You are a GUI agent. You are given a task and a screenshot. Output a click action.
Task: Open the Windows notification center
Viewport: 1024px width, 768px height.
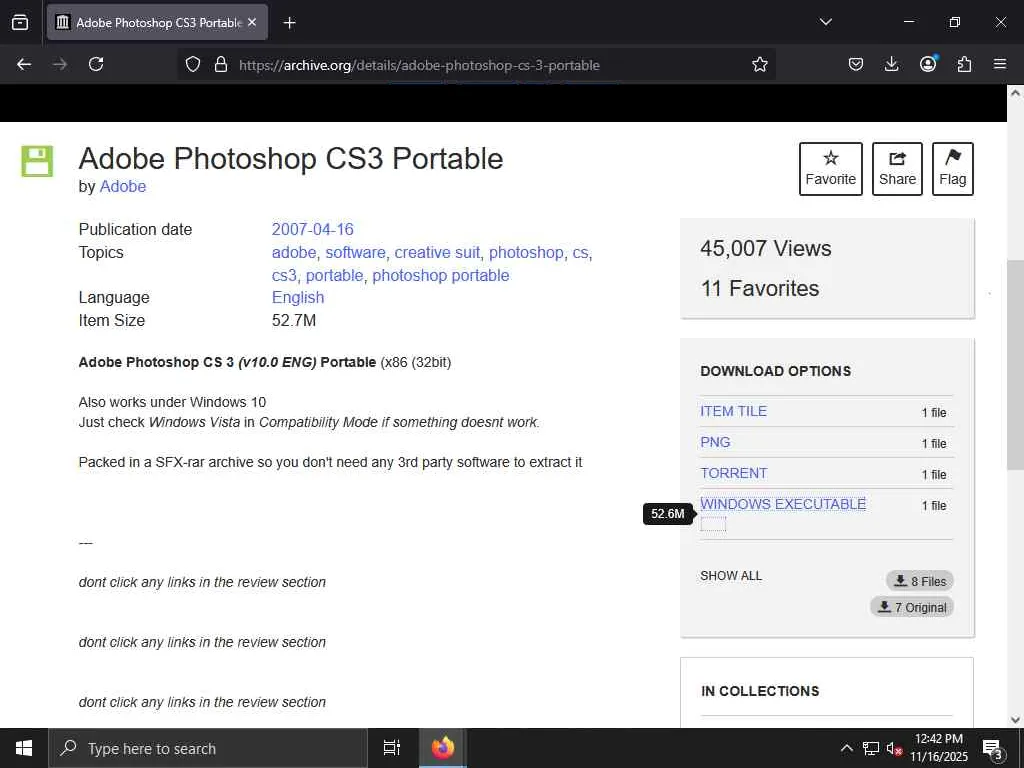point(993,749)
